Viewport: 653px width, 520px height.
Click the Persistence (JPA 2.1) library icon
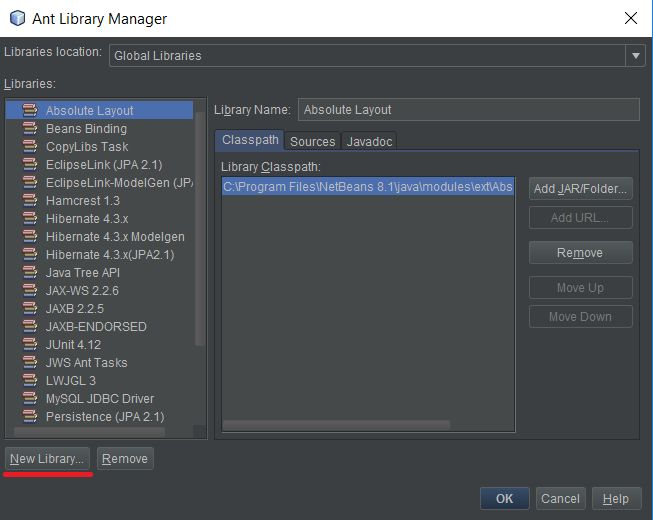point(30,416)
